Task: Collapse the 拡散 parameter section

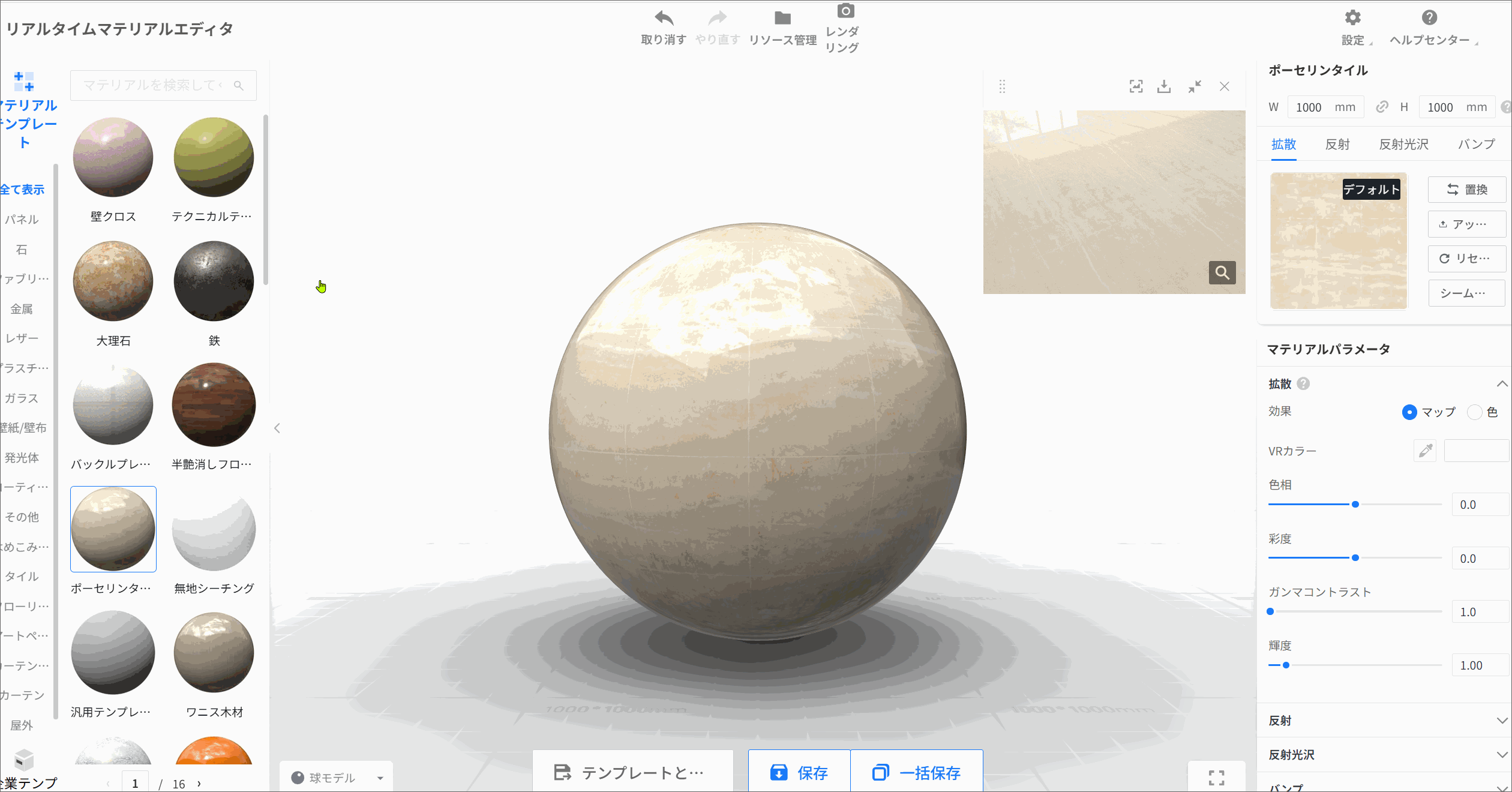Action: point(1502,384)
